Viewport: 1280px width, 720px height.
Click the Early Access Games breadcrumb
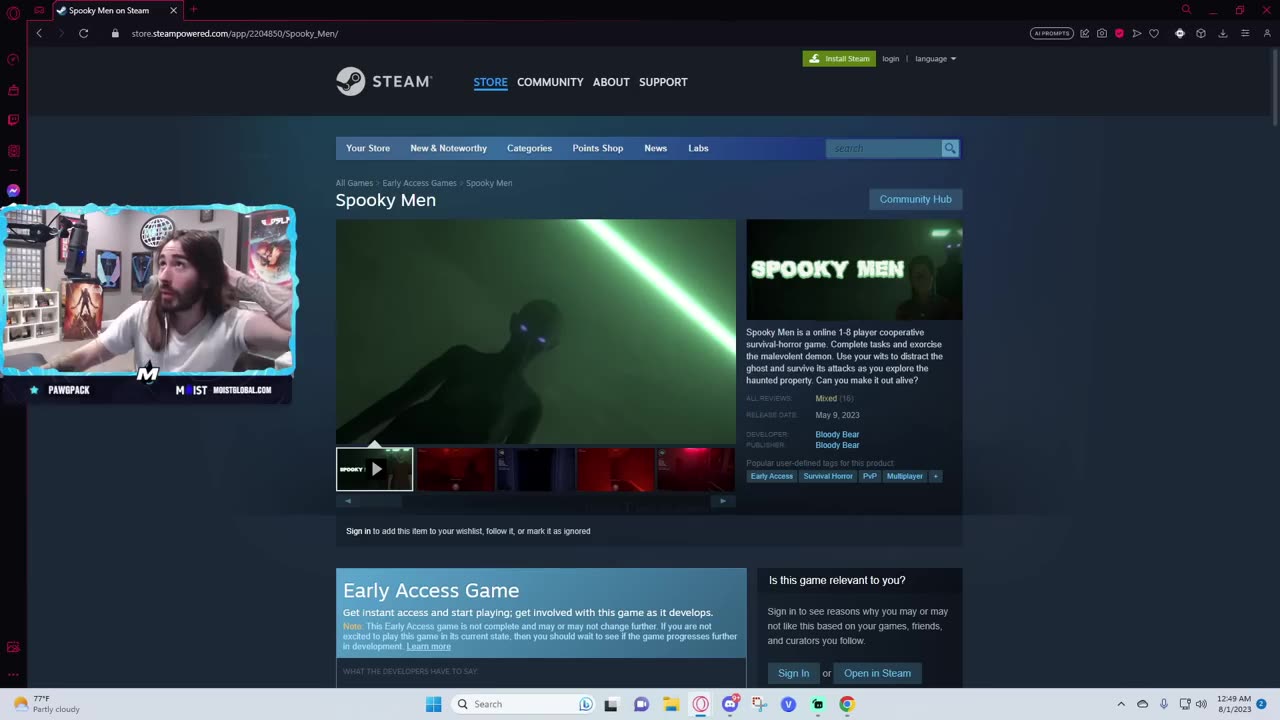[x=419, y=183]
